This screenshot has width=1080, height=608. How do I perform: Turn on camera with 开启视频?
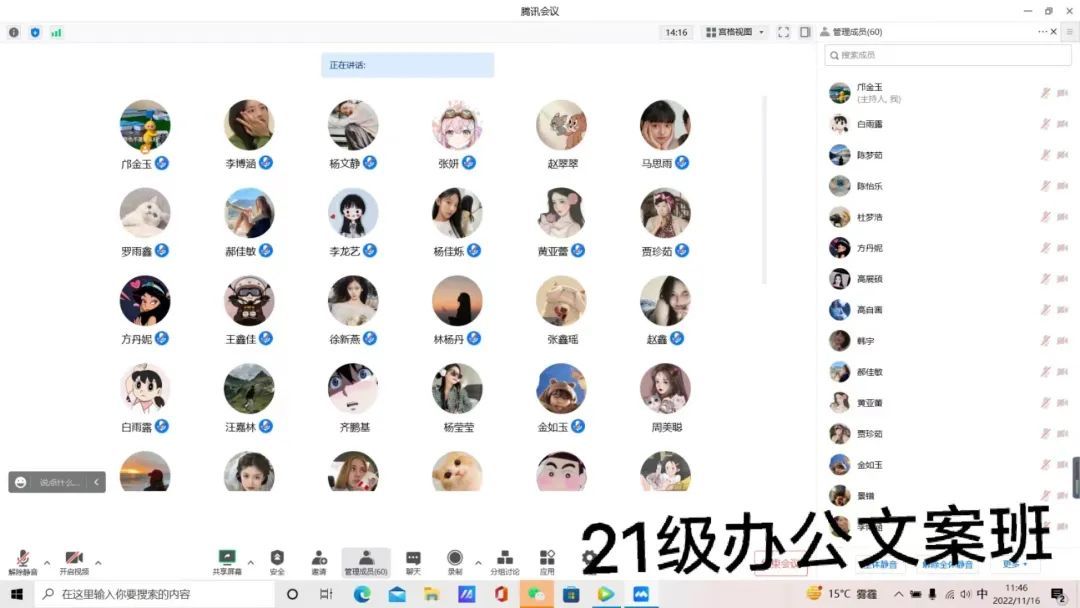coord(74,562)
